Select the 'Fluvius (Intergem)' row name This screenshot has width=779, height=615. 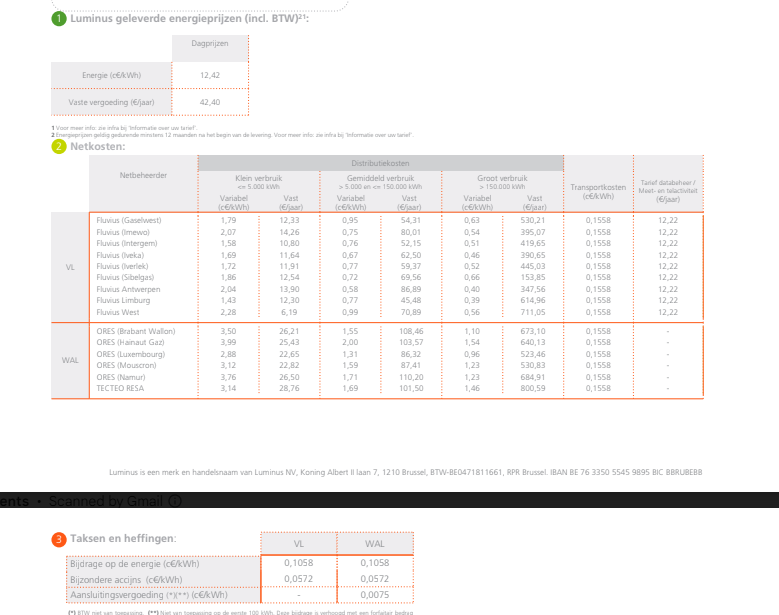[x=127, y=243]
